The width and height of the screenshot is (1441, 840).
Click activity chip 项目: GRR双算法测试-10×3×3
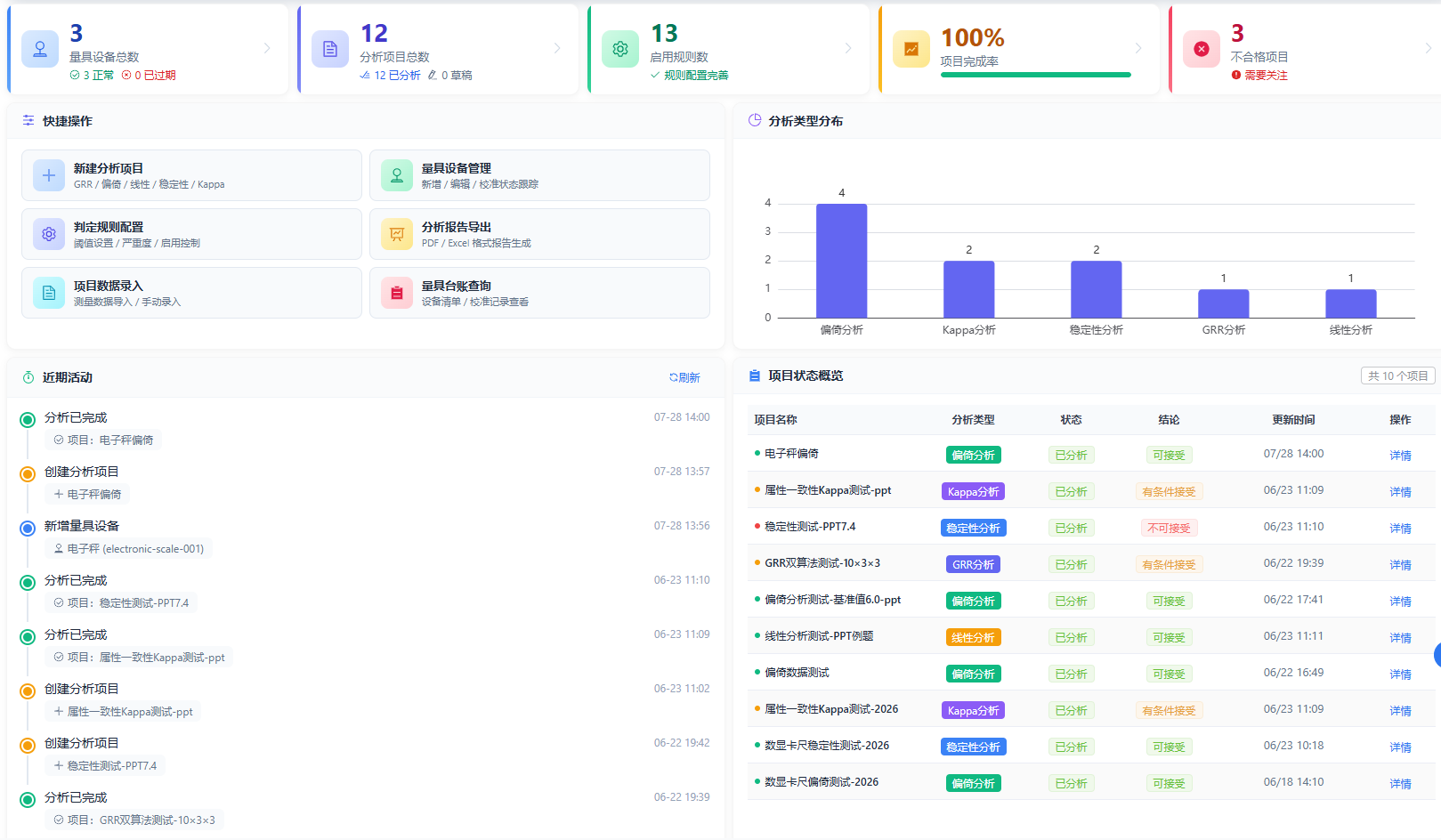[134, 820]
